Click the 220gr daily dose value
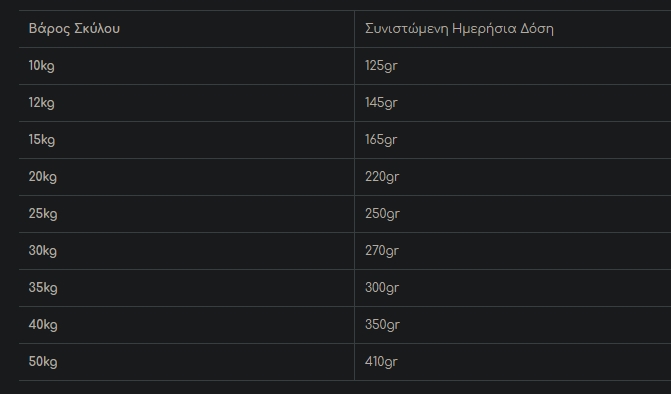Viewport: 671px width, 394px height. (382, 177)
